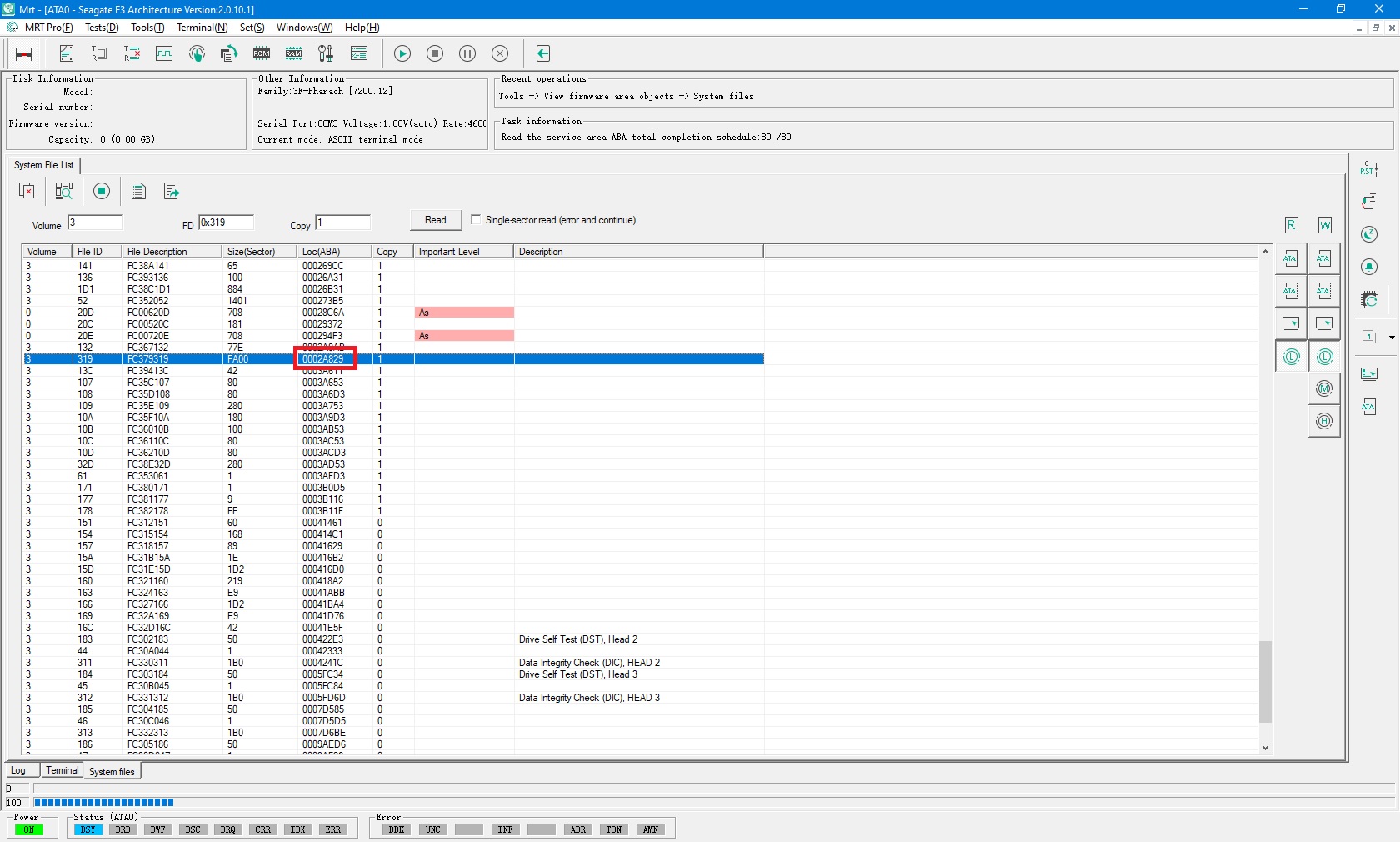Click the BSY status indicator
This screenshot has width=1400, height=842.
(x=88, y=830)
